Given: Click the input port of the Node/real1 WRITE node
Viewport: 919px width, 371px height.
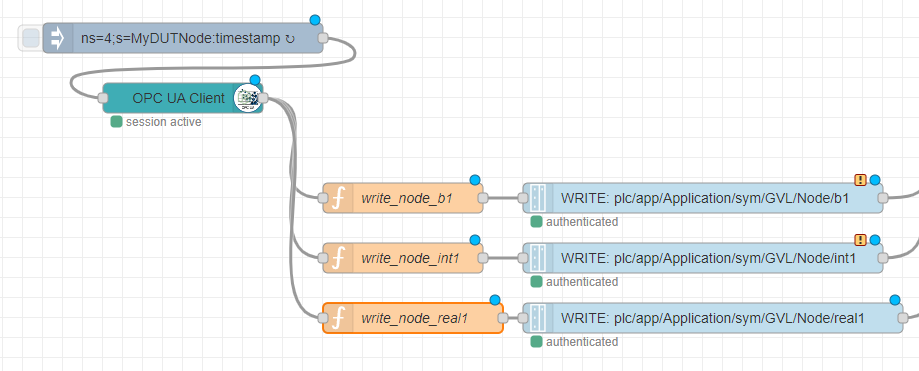Looking at the screenshot, I should pyautogui.click(x=523, y=318).
